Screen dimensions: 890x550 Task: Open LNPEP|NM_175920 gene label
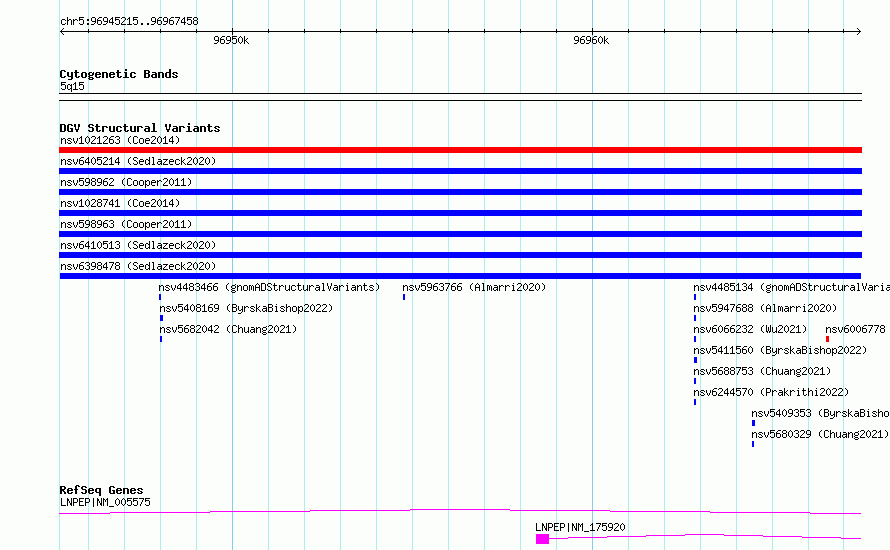[x=580, y=527]
